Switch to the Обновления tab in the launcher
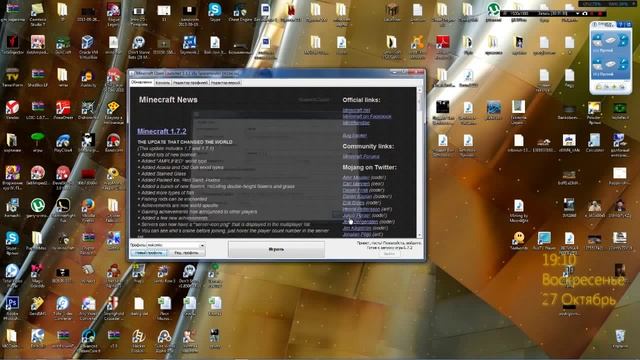Image resolution: width=640 pixels, height=360 pixels. (142, 82)
